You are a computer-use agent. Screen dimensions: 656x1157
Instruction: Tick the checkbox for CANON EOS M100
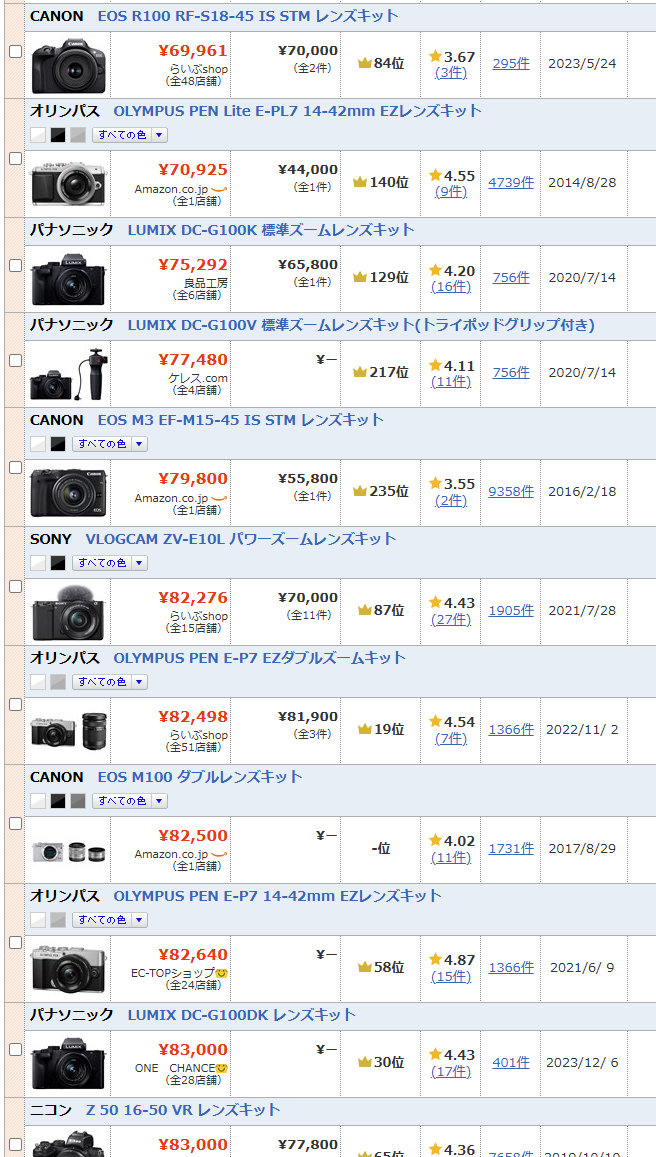click(x=15, y=823)
